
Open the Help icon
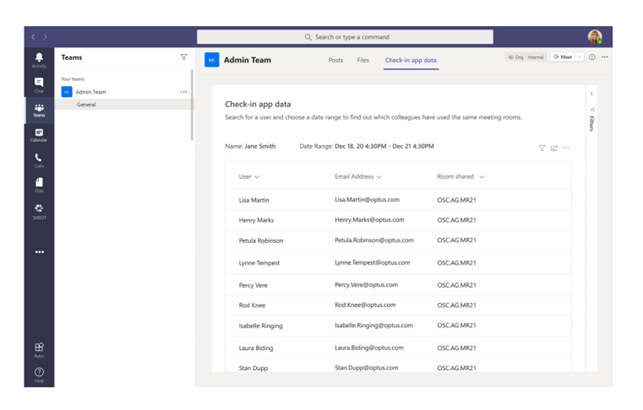pos(39,375)
